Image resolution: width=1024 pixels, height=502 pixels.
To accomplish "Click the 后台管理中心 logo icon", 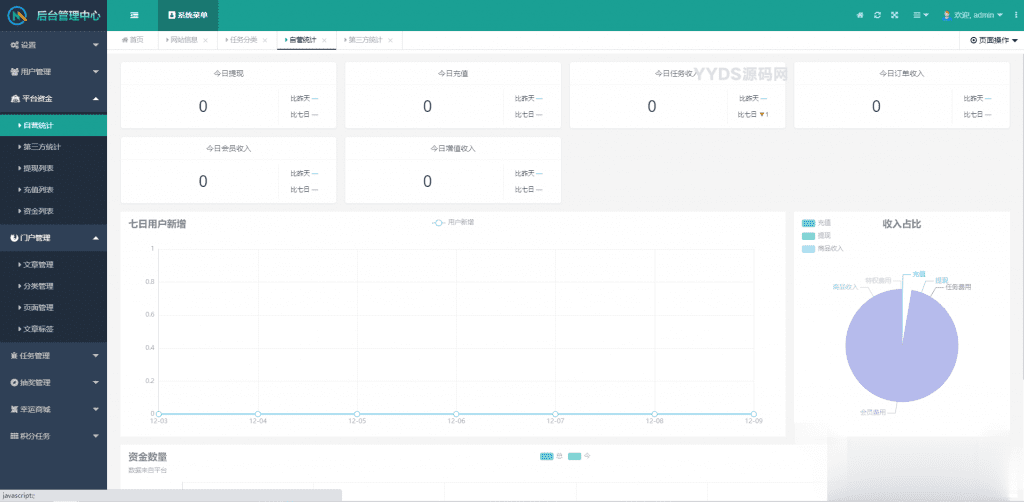I will click(x=17, y=15).
